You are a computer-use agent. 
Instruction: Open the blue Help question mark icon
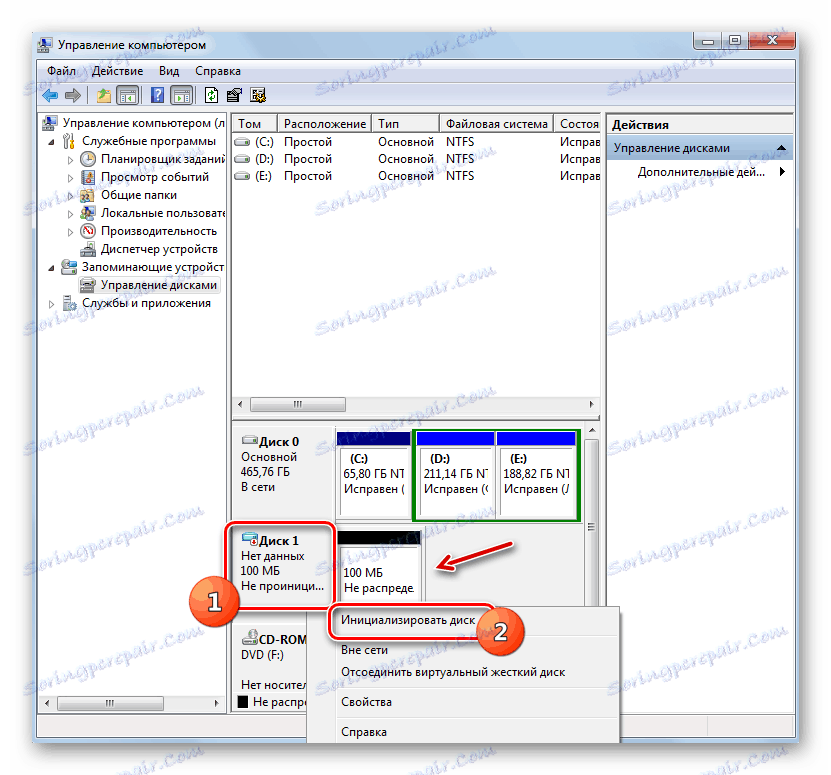[157, 95]
